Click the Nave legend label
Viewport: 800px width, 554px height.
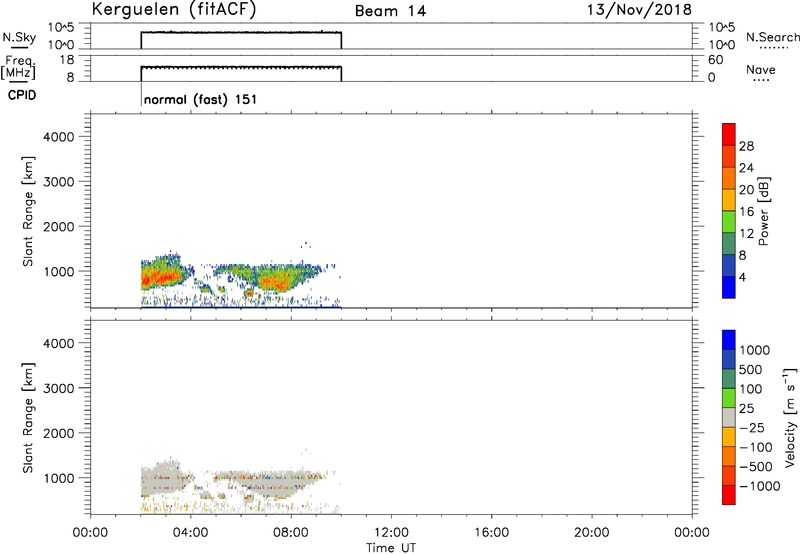(x=761, y=70)
